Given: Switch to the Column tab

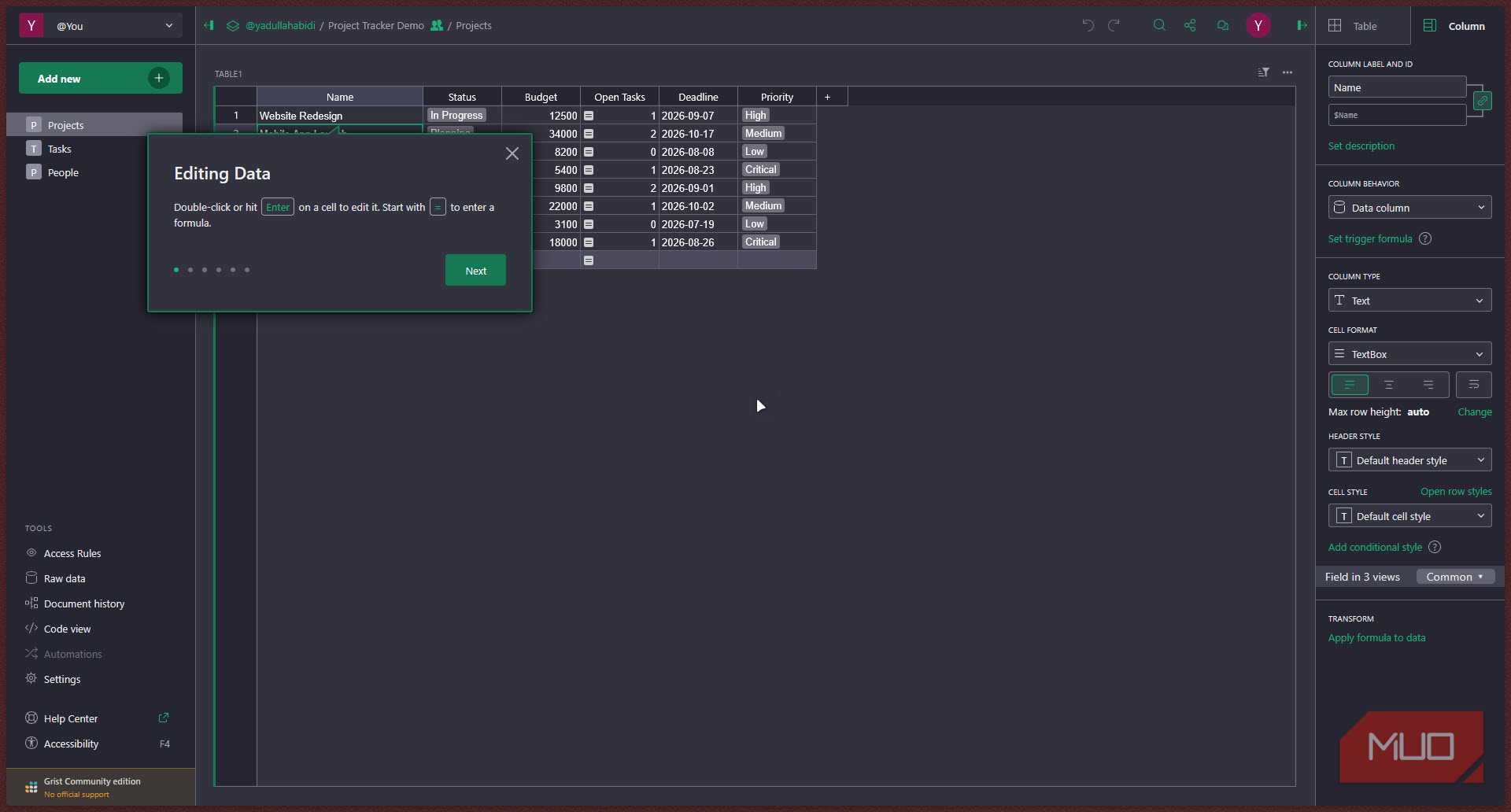Looking at the screenshot, I should 1457,25.
